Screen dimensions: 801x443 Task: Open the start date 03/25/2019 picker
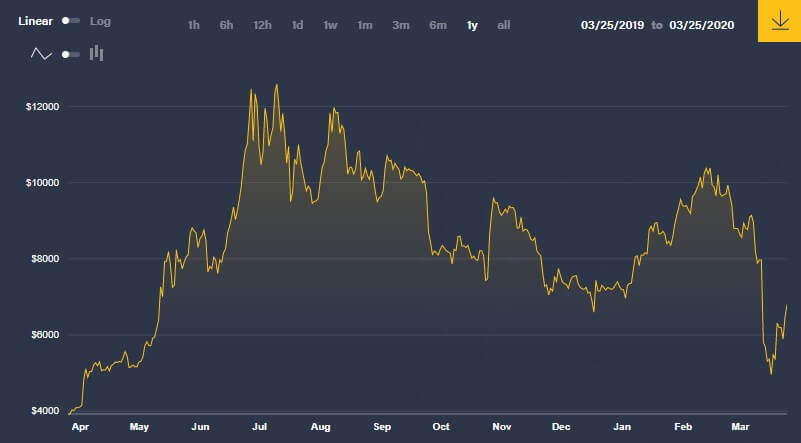point(613,25)
